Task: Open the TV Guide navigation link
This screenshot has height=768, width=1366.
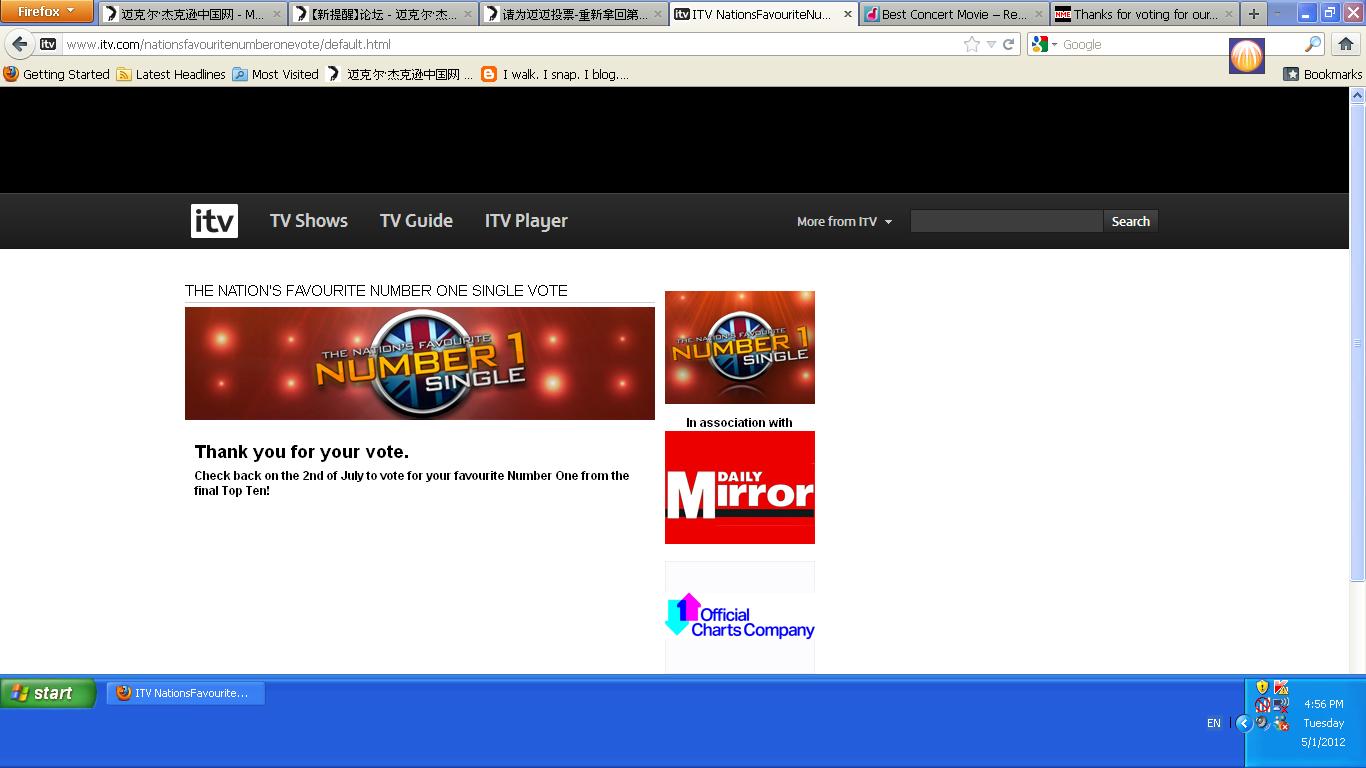Action: click(x=416, y=221)
